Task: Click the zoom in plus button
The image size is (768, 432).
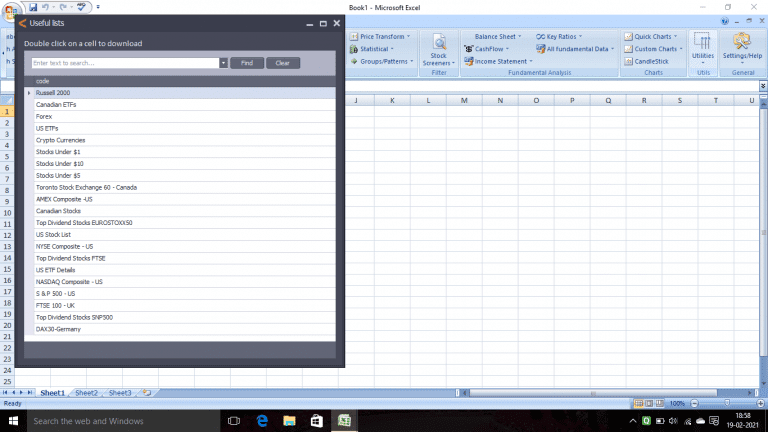Action: 761,404
